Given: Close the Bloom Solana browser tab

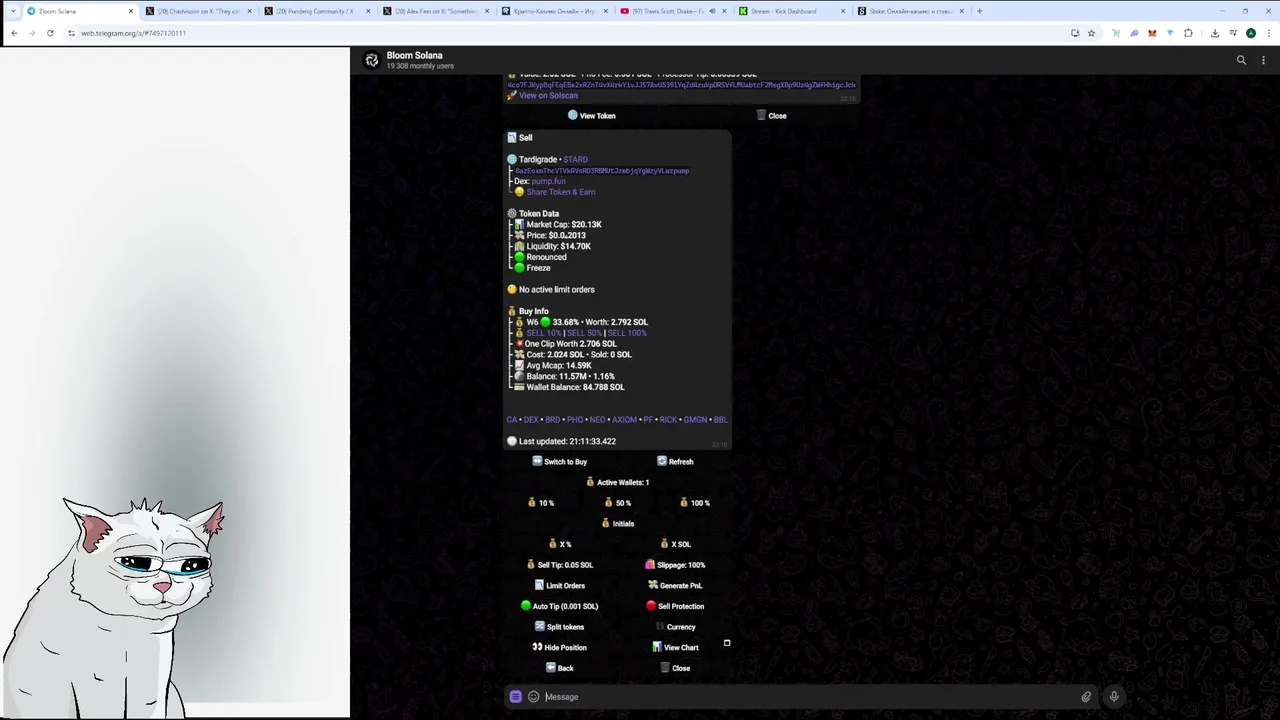Looking at the screenshot, I should (130, 11).
